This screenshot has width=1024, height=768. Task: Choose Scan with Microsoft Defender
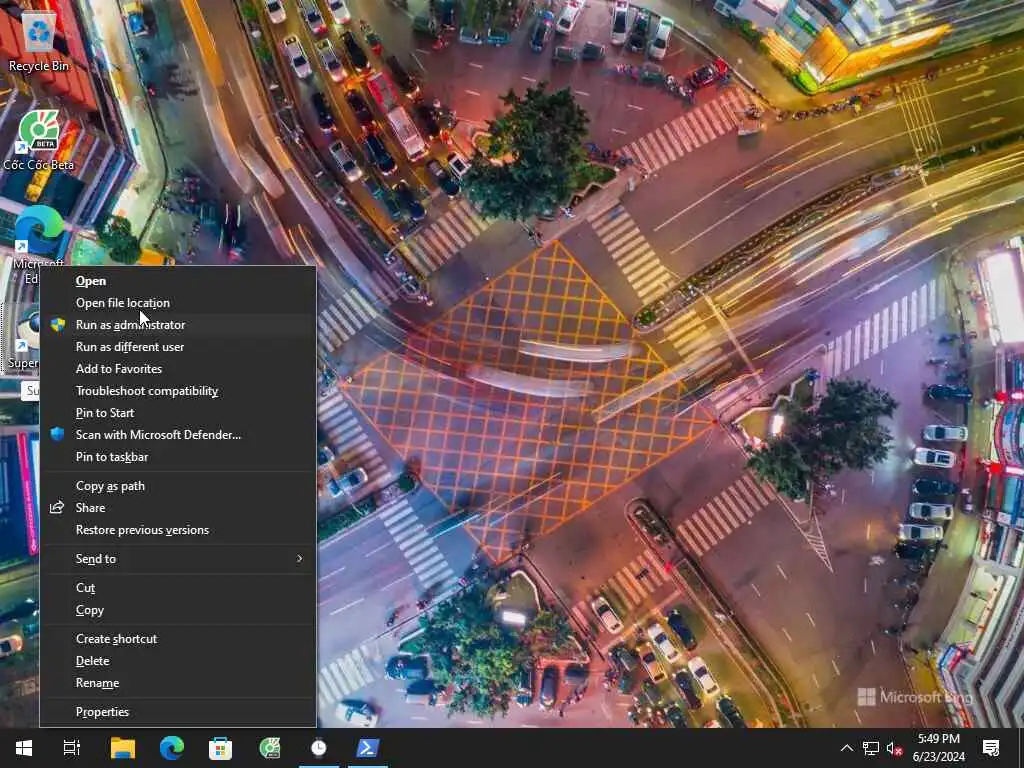click(178, 435)
